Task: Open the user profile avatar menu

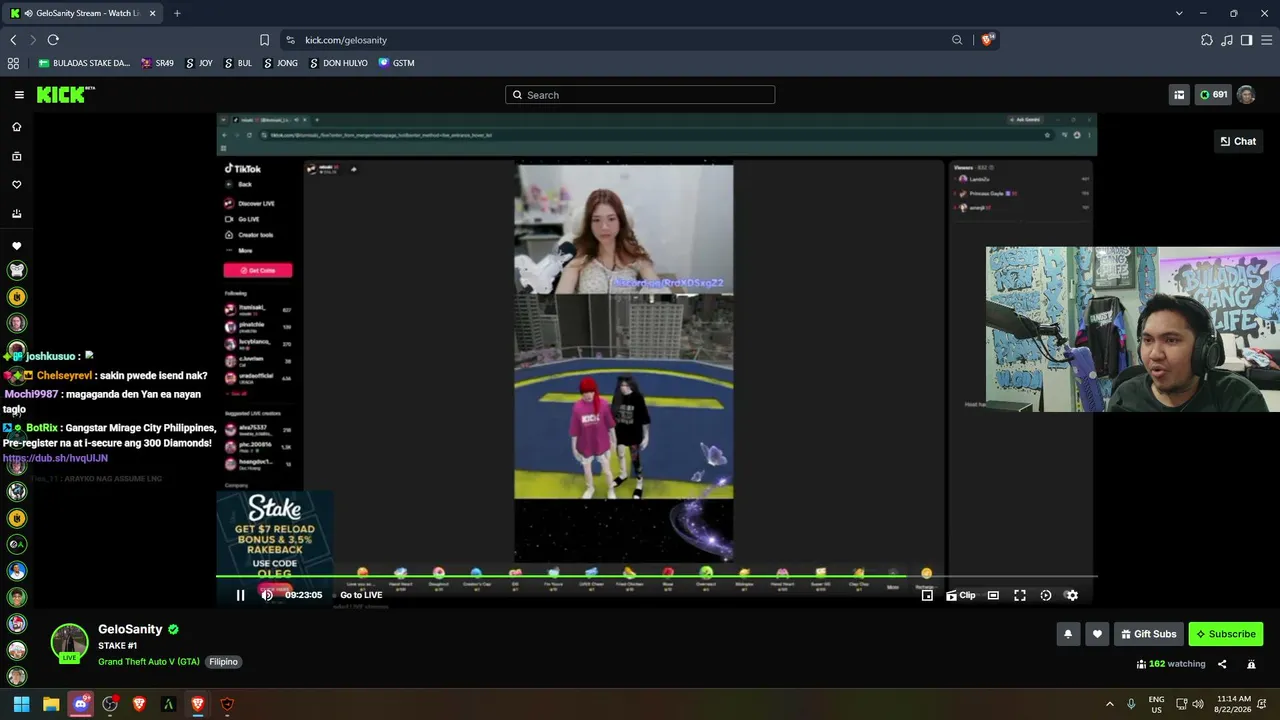Action: click(1246, 95)
